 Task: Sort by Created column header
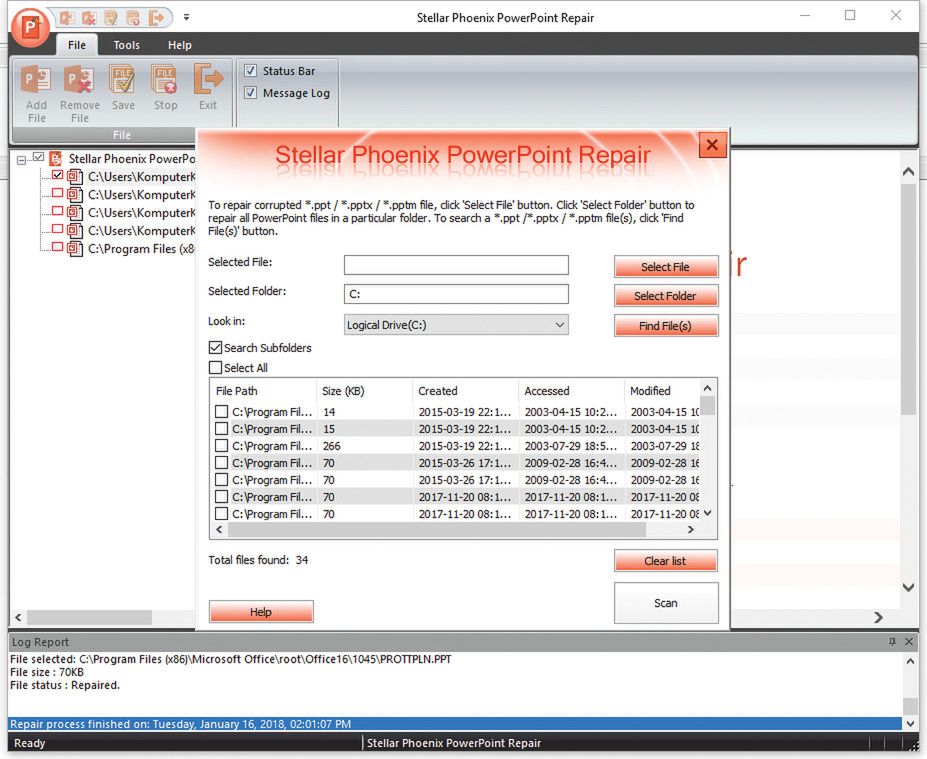[465, 391]
